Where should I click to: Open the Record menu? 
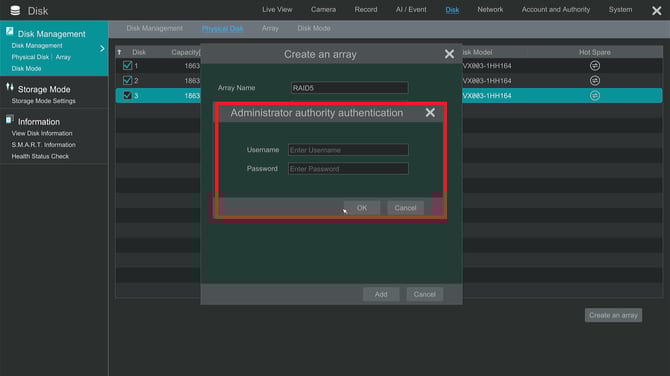(x=366, y=9)
